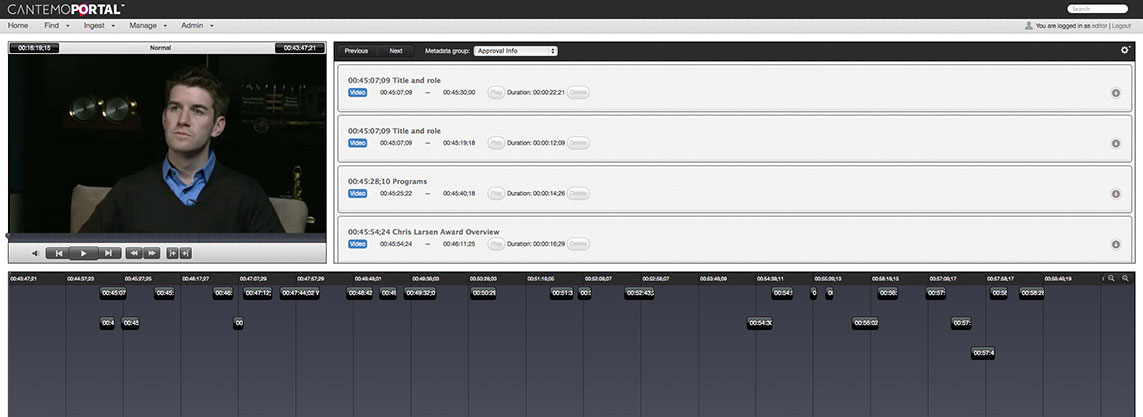Click the Programs end time 00:45:40;18

[x=459, y=194]
